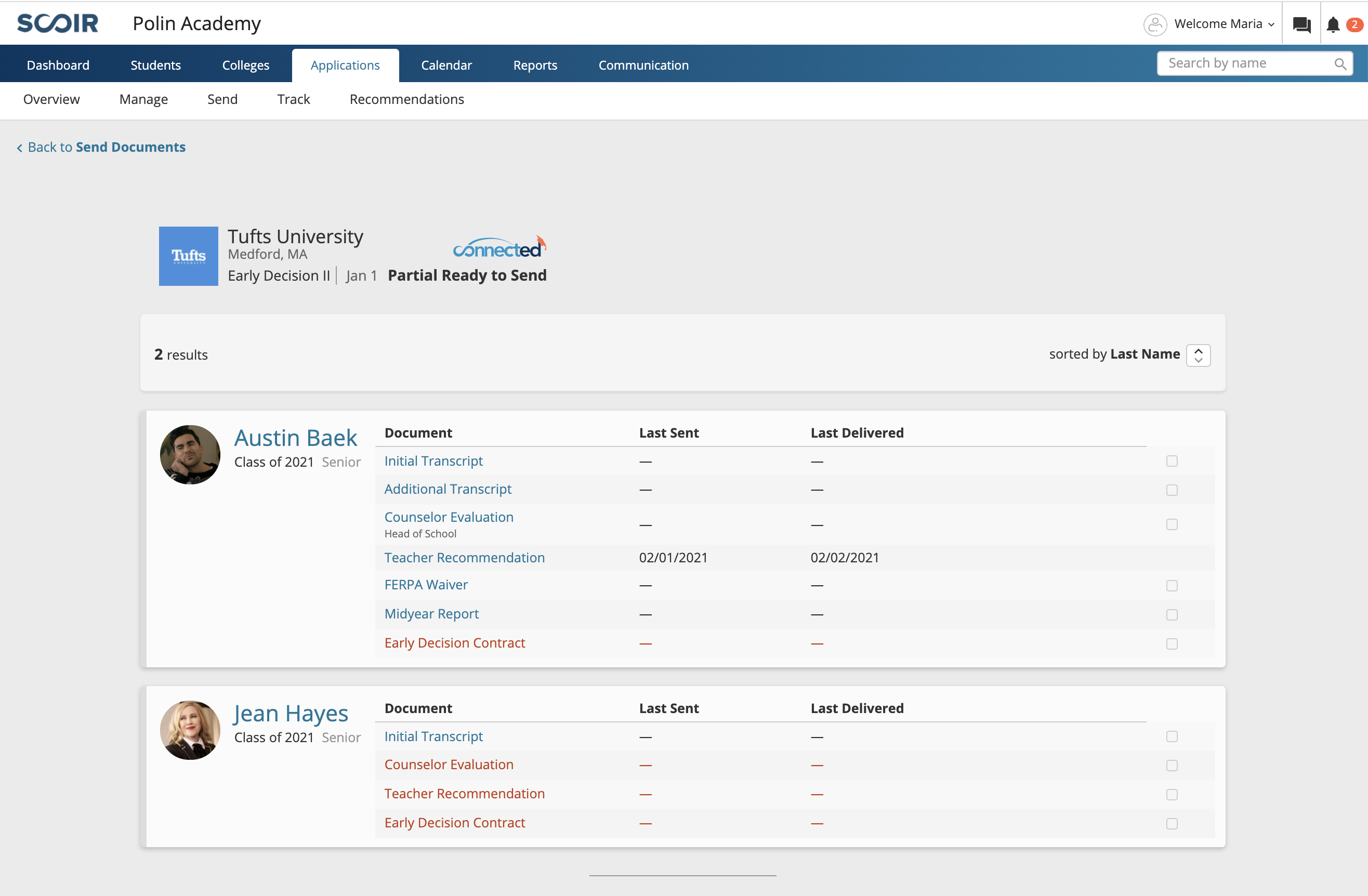Open Austin's Initial Transcript document
The width and height of the screenshot is (1368, 896).
433,461
